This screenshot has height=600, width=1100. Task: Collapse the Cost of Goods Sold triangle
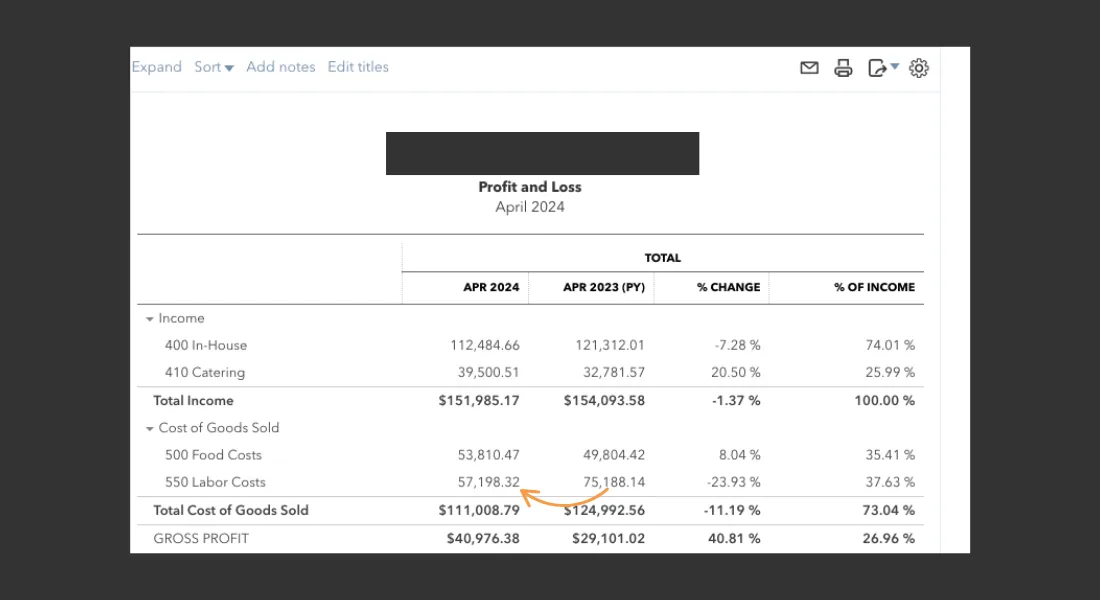tap(149, 428)
